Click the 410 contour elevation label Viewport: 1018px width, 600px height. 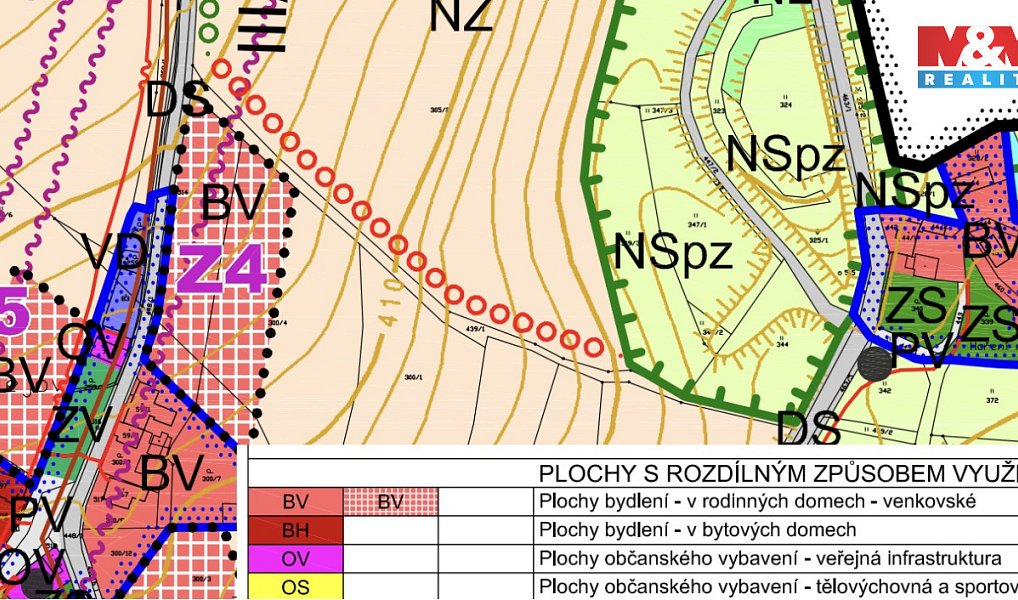389,302
